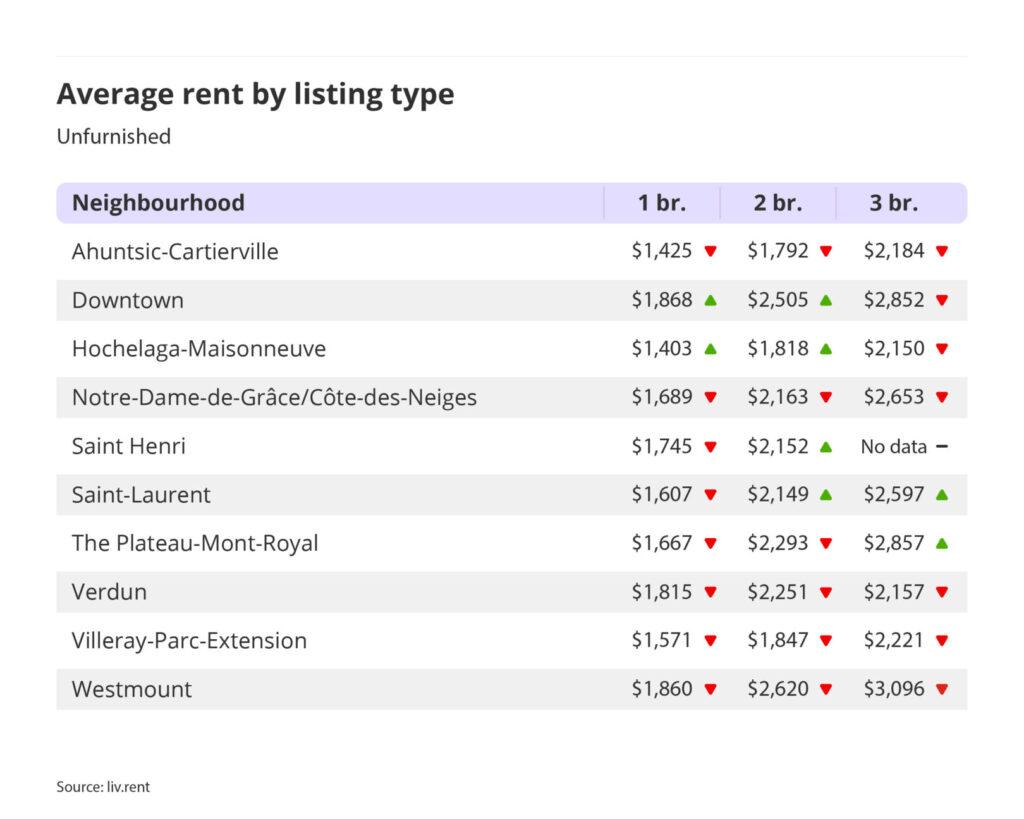Click the Neighbourhood column header

pyautogui.click(x=158, y=203)
